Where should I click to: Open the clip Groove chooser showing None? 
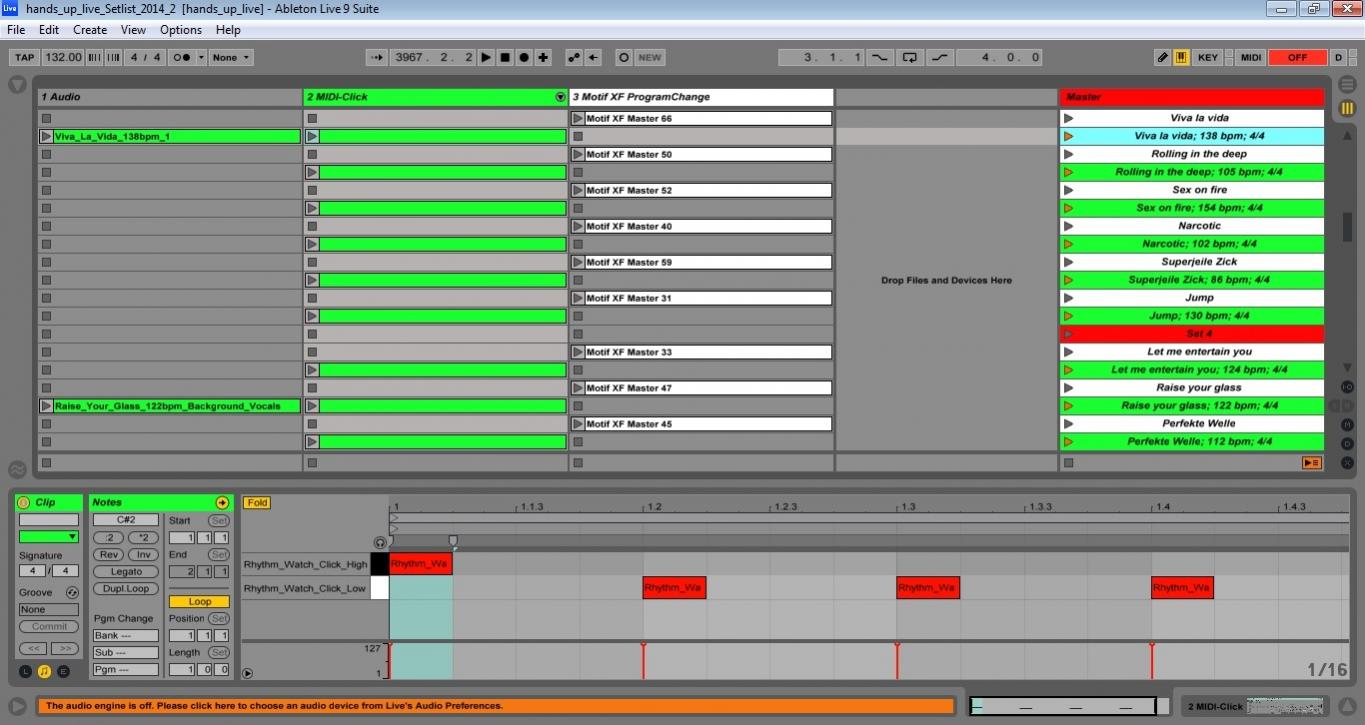click(x=49, y=610)
